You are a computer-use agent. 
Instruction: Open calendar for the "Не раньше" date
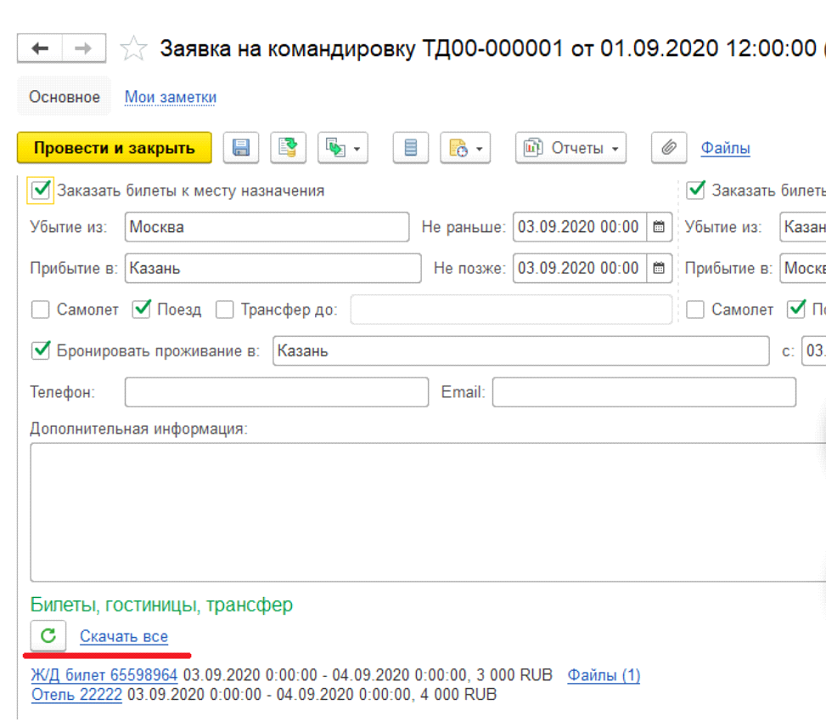(x=659, y=227)
